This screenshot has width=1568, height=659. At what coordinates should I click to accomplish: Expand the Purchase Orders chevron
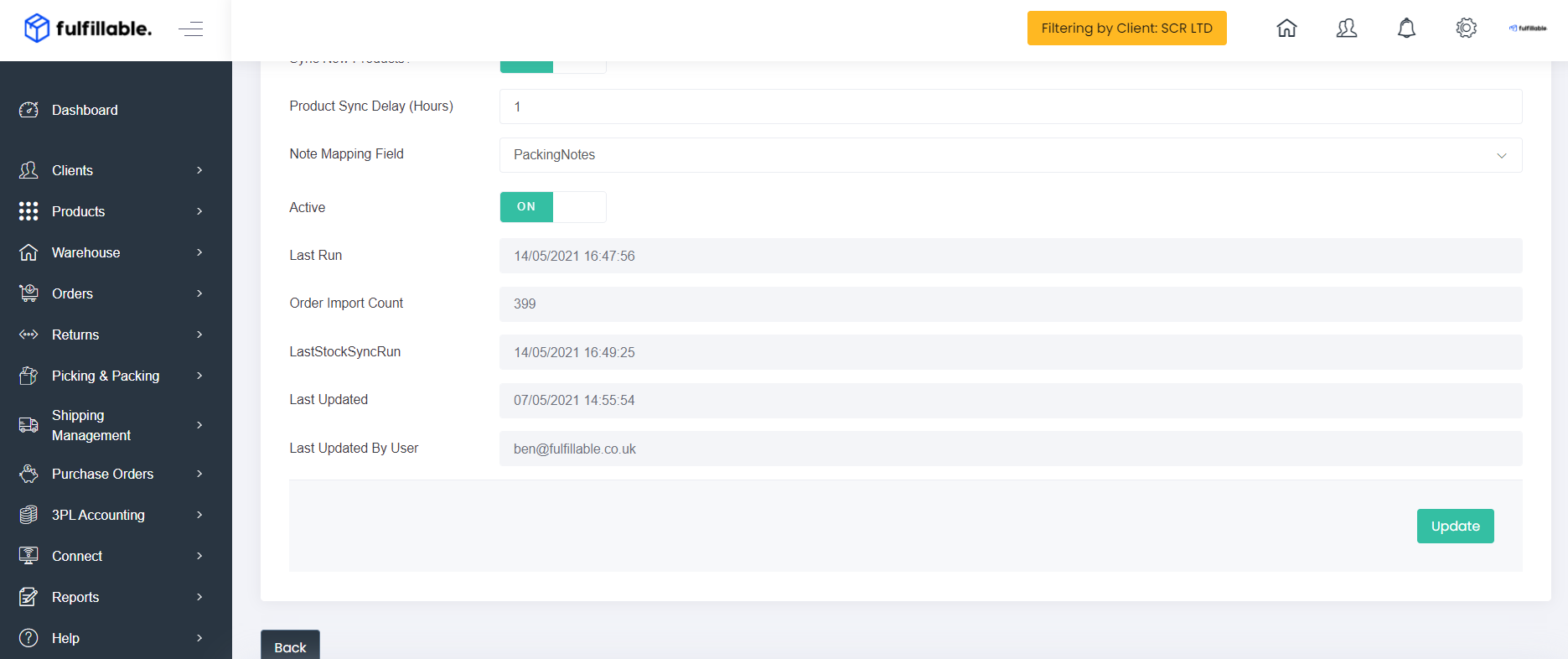click(199, 474)
